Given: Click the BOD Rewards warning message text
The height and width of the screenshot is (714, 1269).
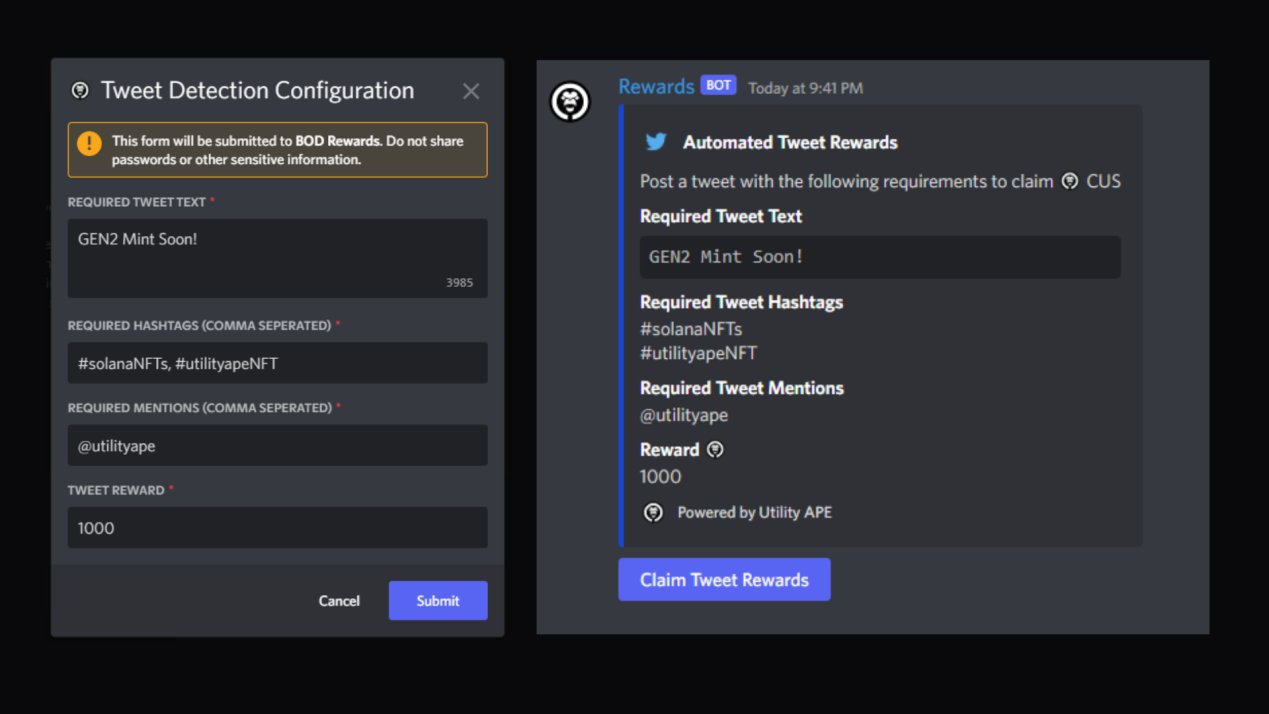Looking at the screenshot, I should tap(287, 150).
